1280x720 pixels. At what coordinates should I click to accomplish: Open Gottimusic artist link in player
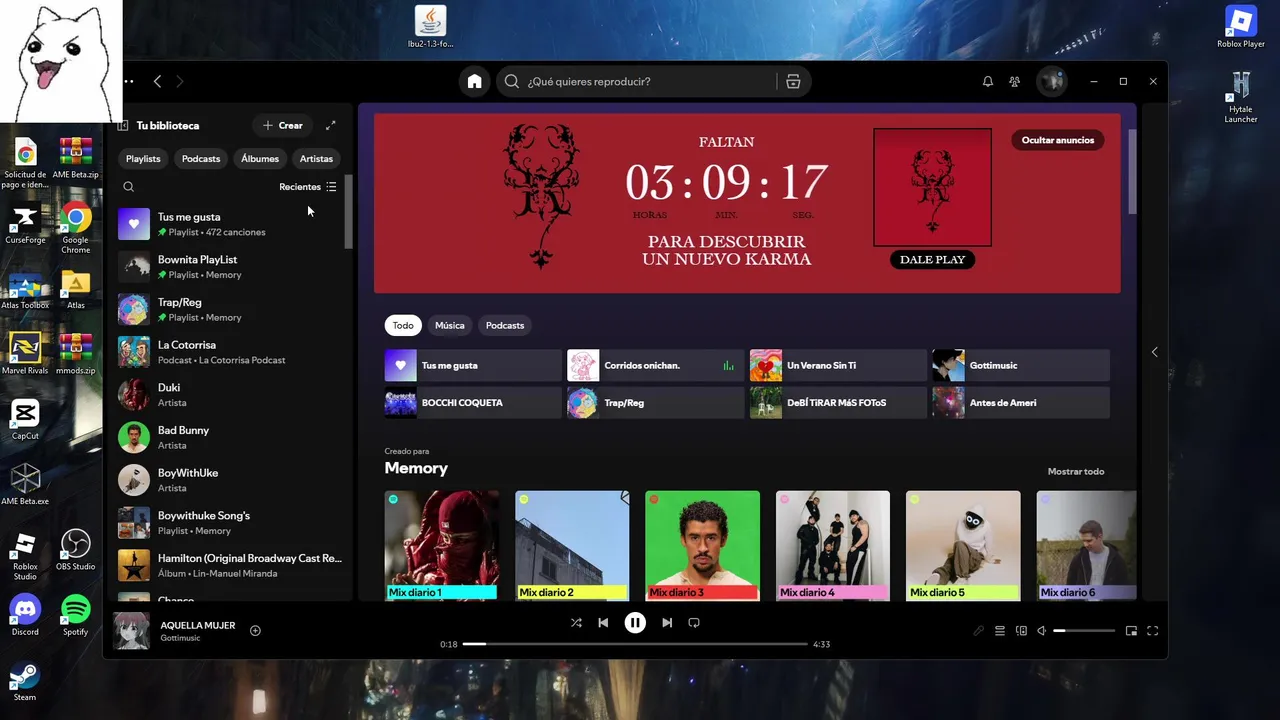pos(181,638)
